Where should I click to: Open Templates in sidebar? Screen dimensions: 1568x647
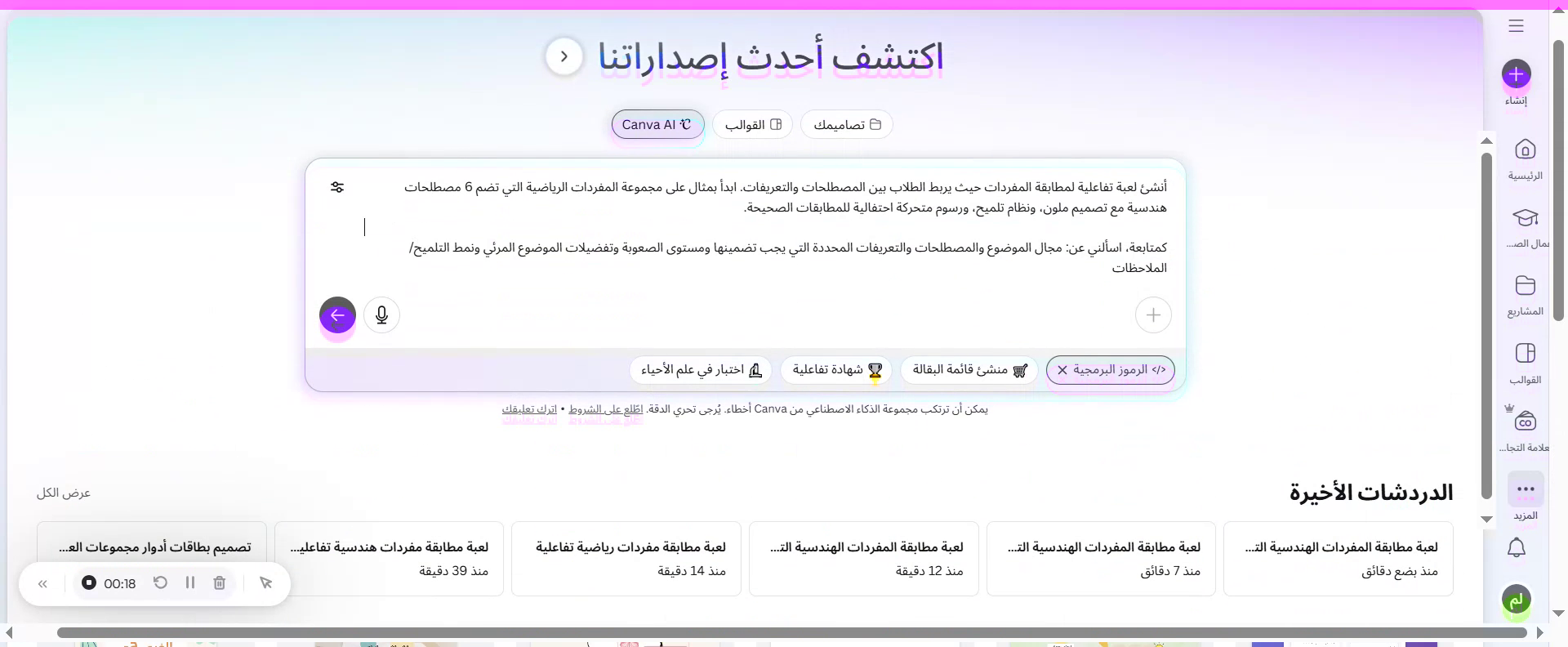click(x=1525, y=363)
